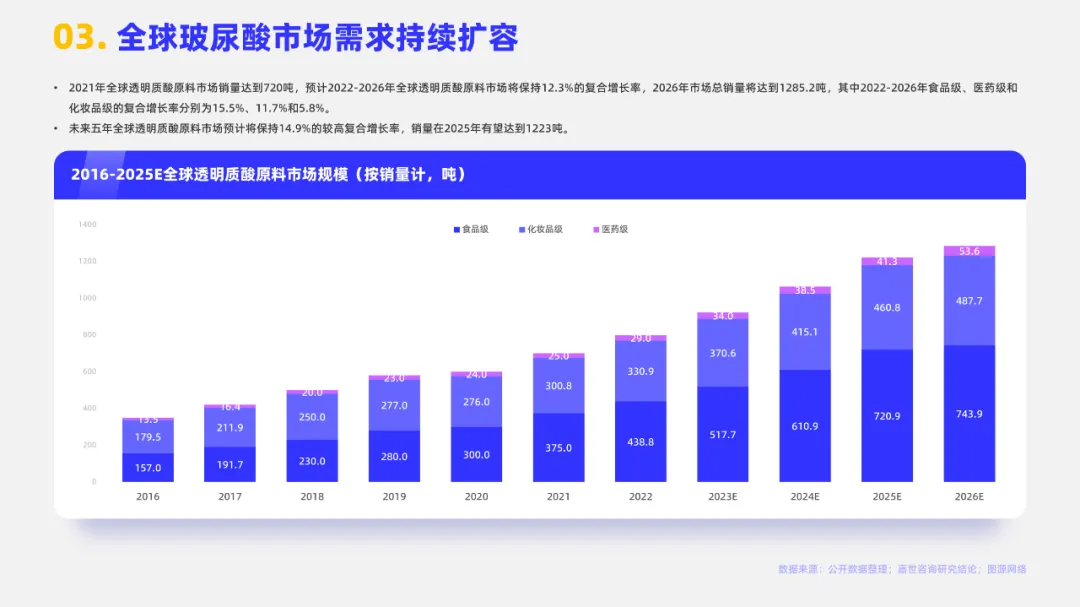Click the 数据来源 footer text
This screenshot has height=607, width=1080.
(x=902, y=569)
